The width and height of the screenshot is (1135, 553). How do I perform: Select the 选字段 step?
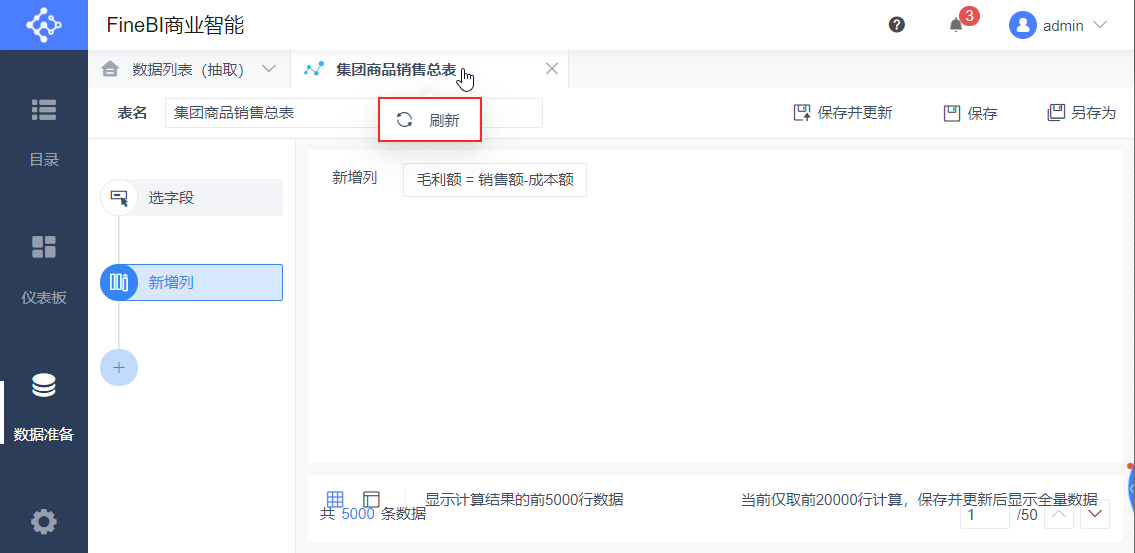point(192,198)
